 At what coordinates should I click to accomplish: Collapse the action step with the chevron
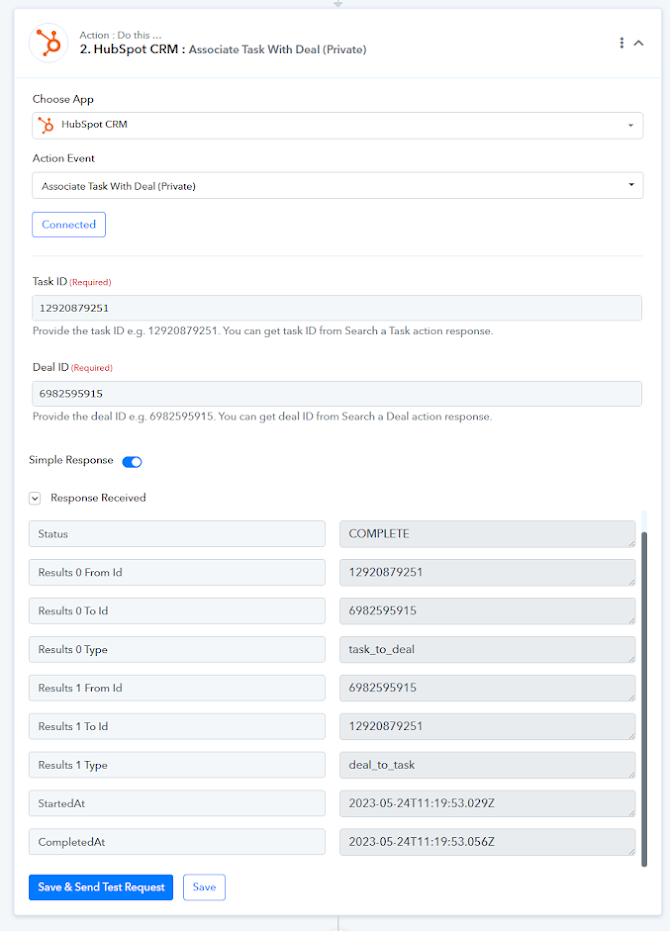[x=638, y=43]
